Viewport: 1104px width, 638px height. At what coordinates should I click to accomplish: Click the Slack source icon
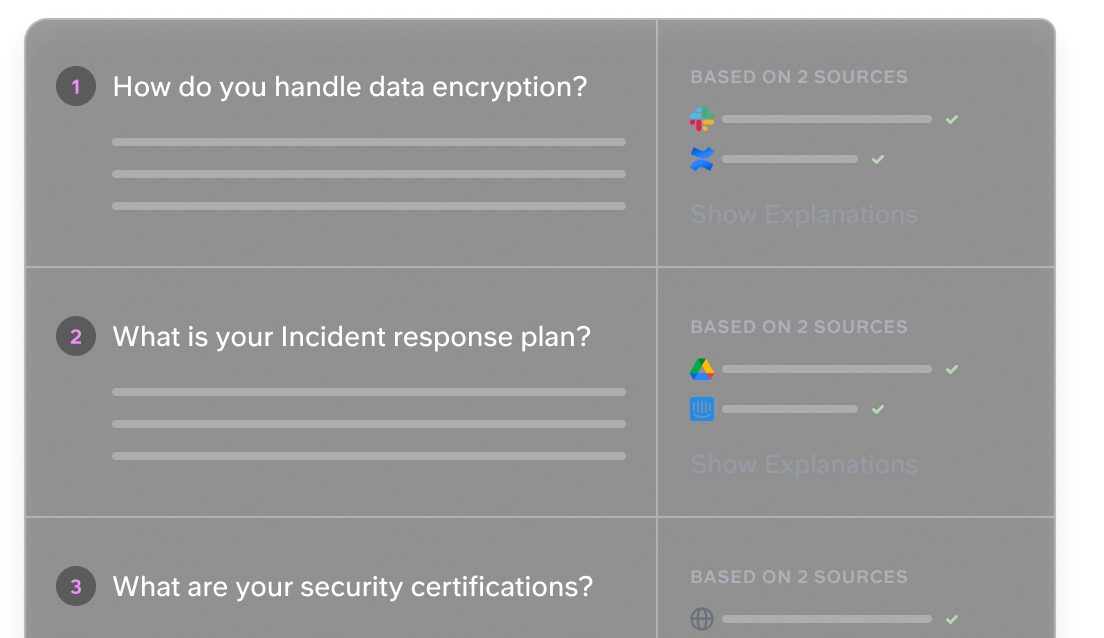pos(702,120)
